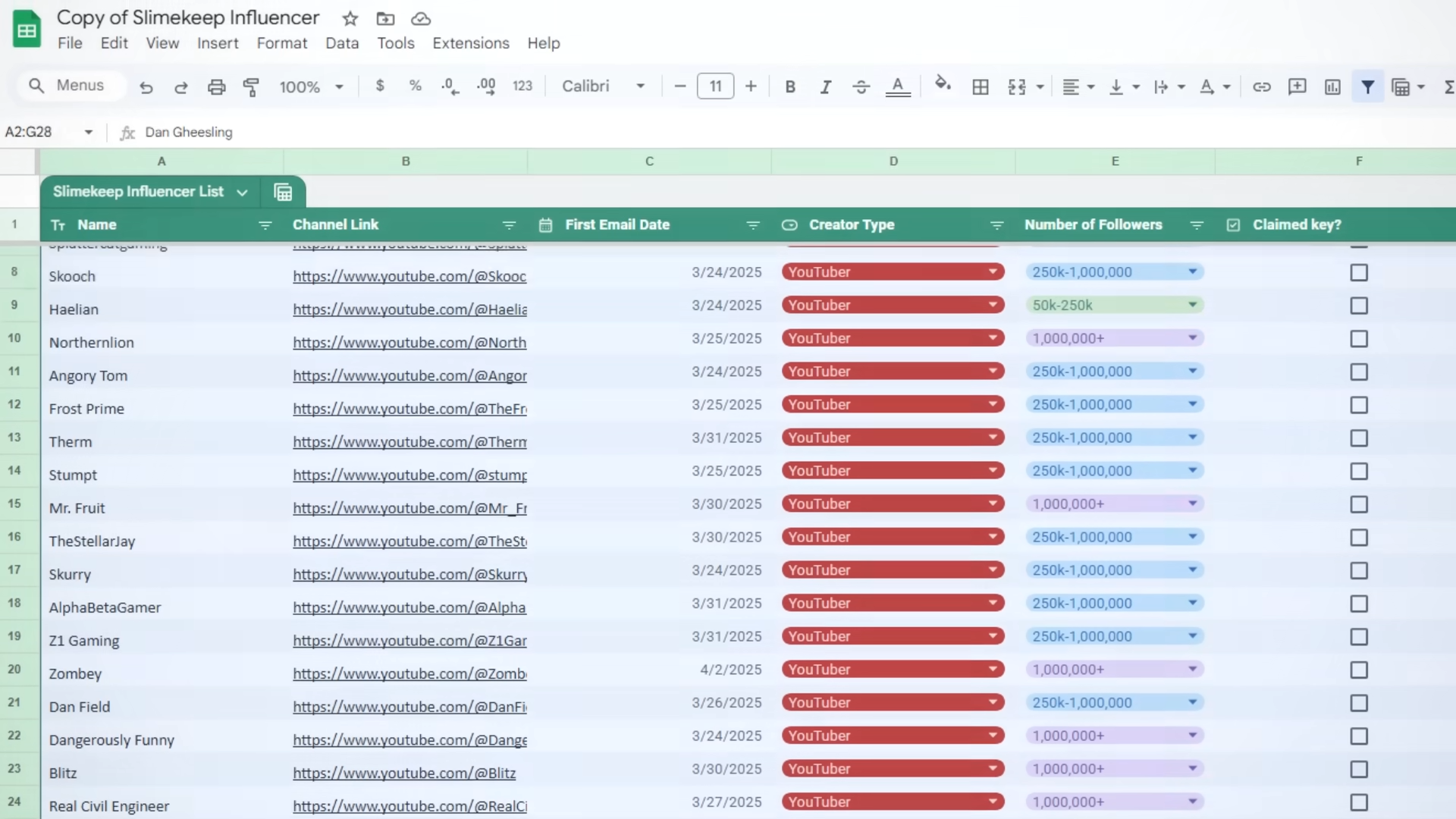
Task: Move the file to a folder
Action: [x=385, y=18]
